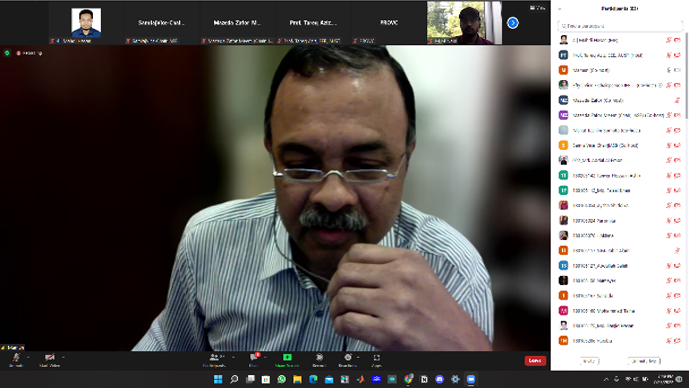Click the Record button in Zoom toolbar
The height and width of the screenshot is (388, 689).
tap(319, 359)
